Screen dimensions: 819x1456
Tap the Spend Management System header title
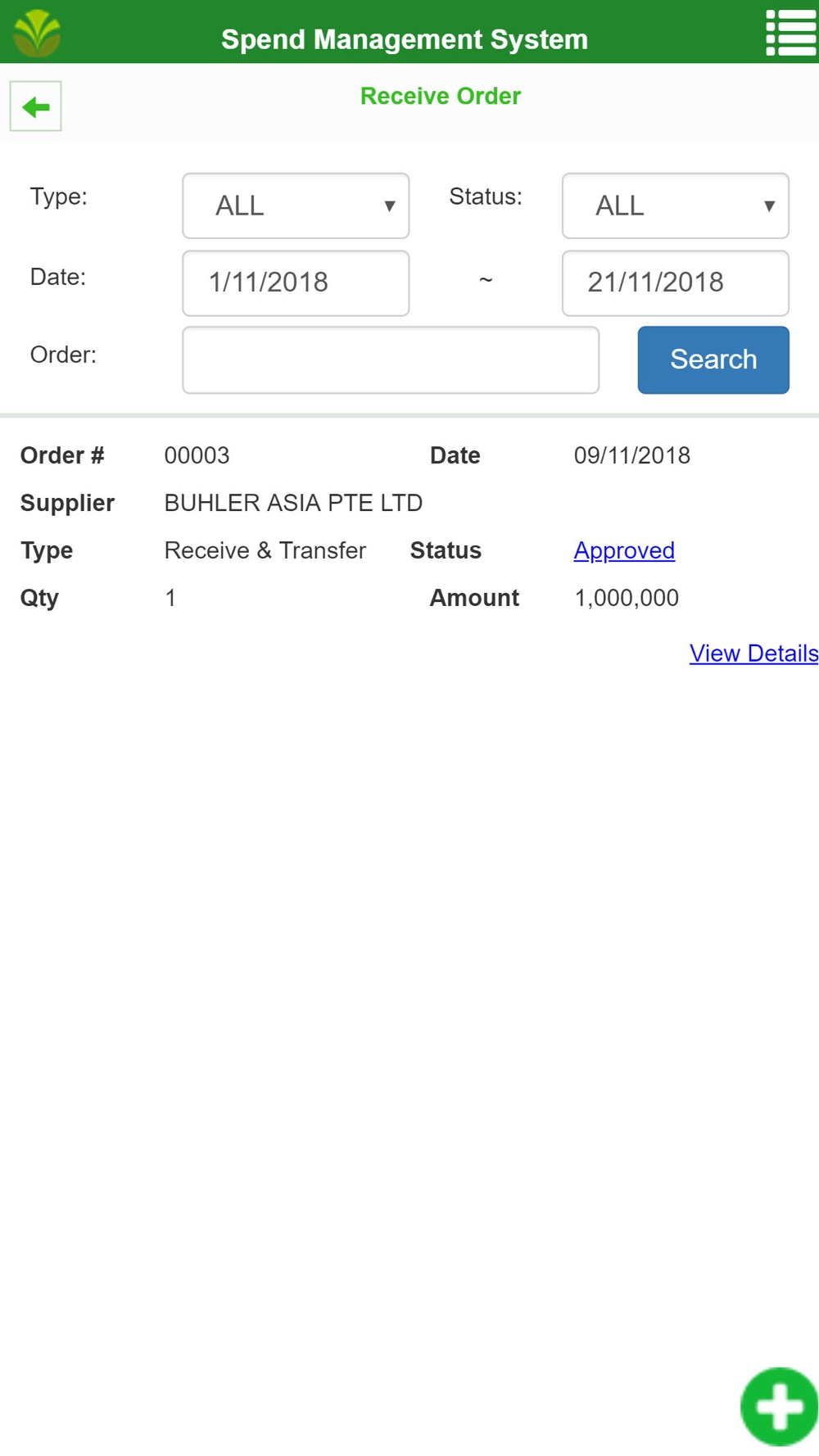pyautogui.click(x=405, y=39)
